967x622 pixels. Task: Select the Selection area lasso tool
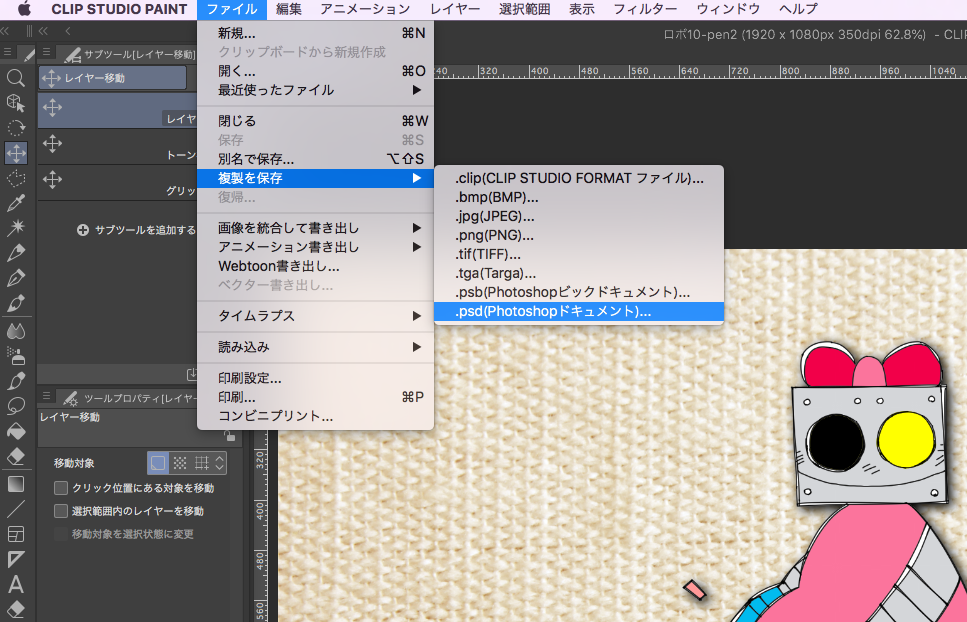coord(15,178)
